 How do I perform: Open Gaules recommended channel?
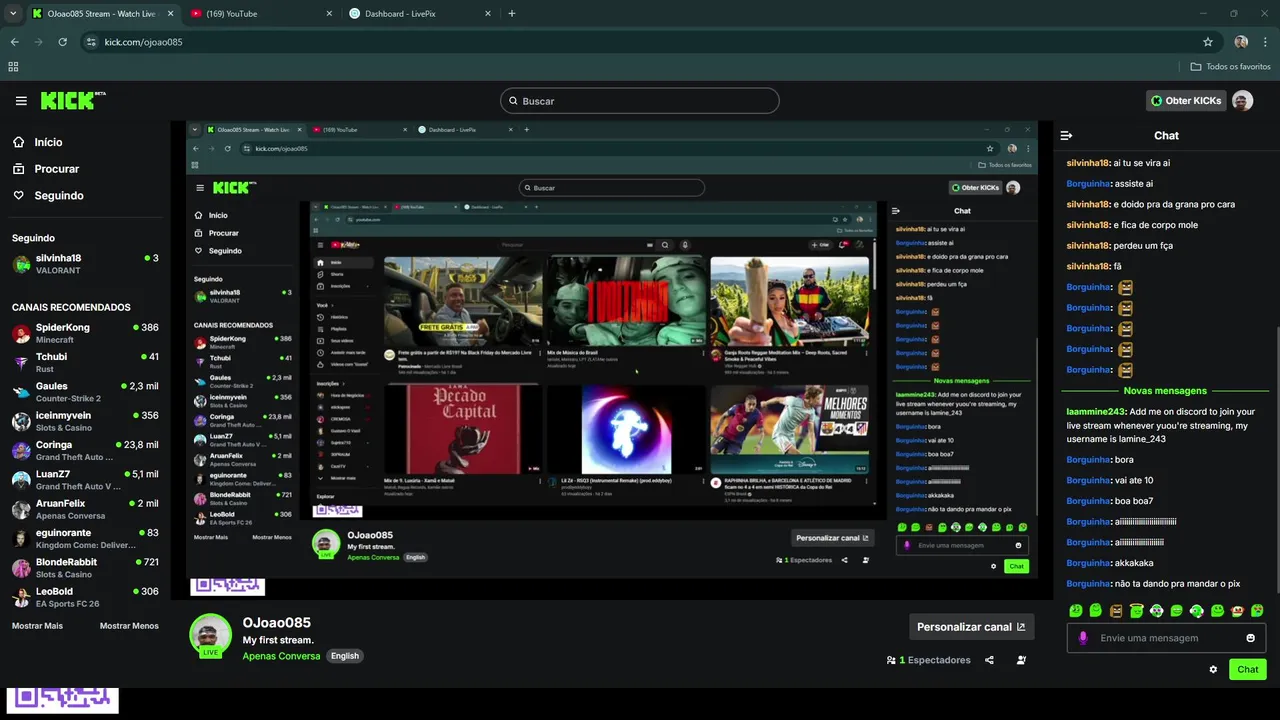[85, 392]
